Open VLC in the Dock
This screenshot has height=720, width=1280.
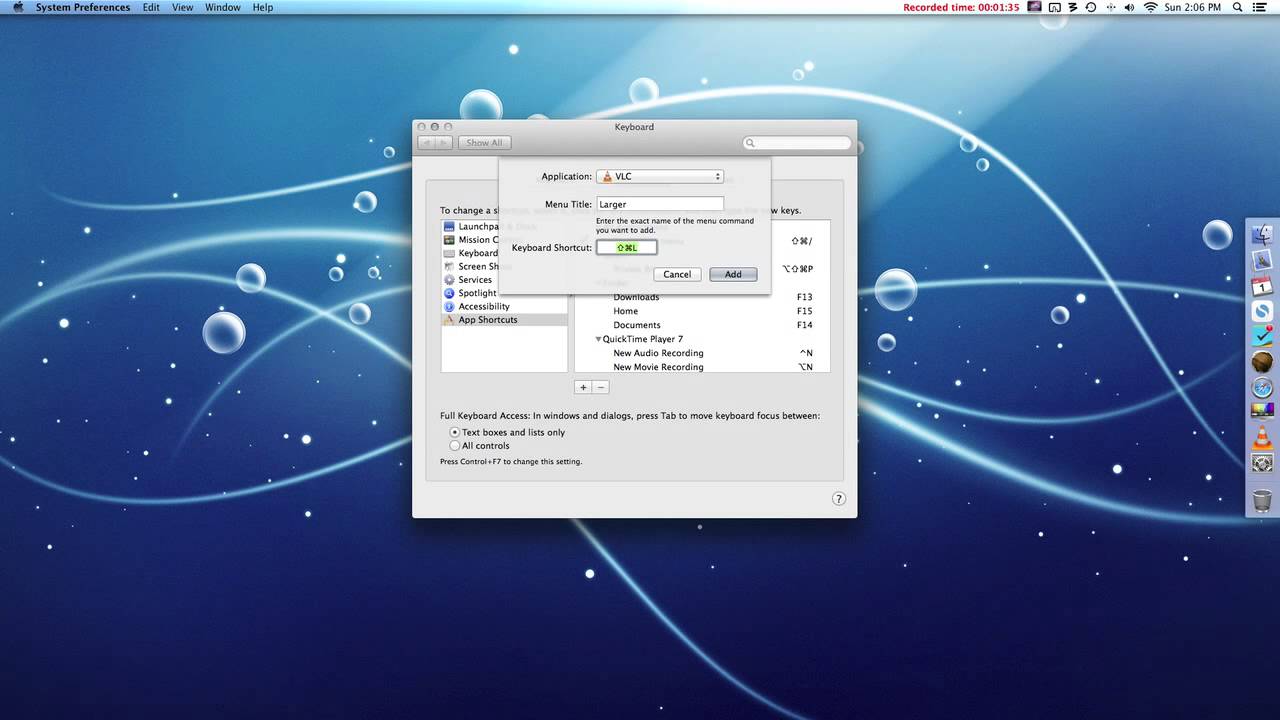click(1262, 436)
